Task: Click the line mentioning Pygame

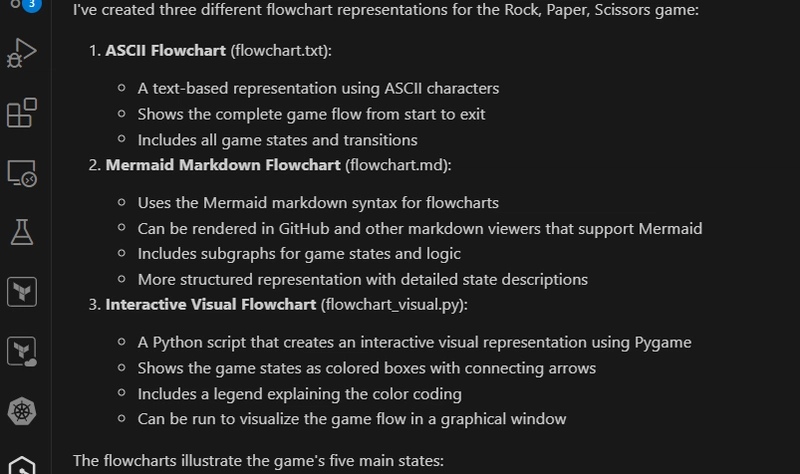Action: [414, 342]
